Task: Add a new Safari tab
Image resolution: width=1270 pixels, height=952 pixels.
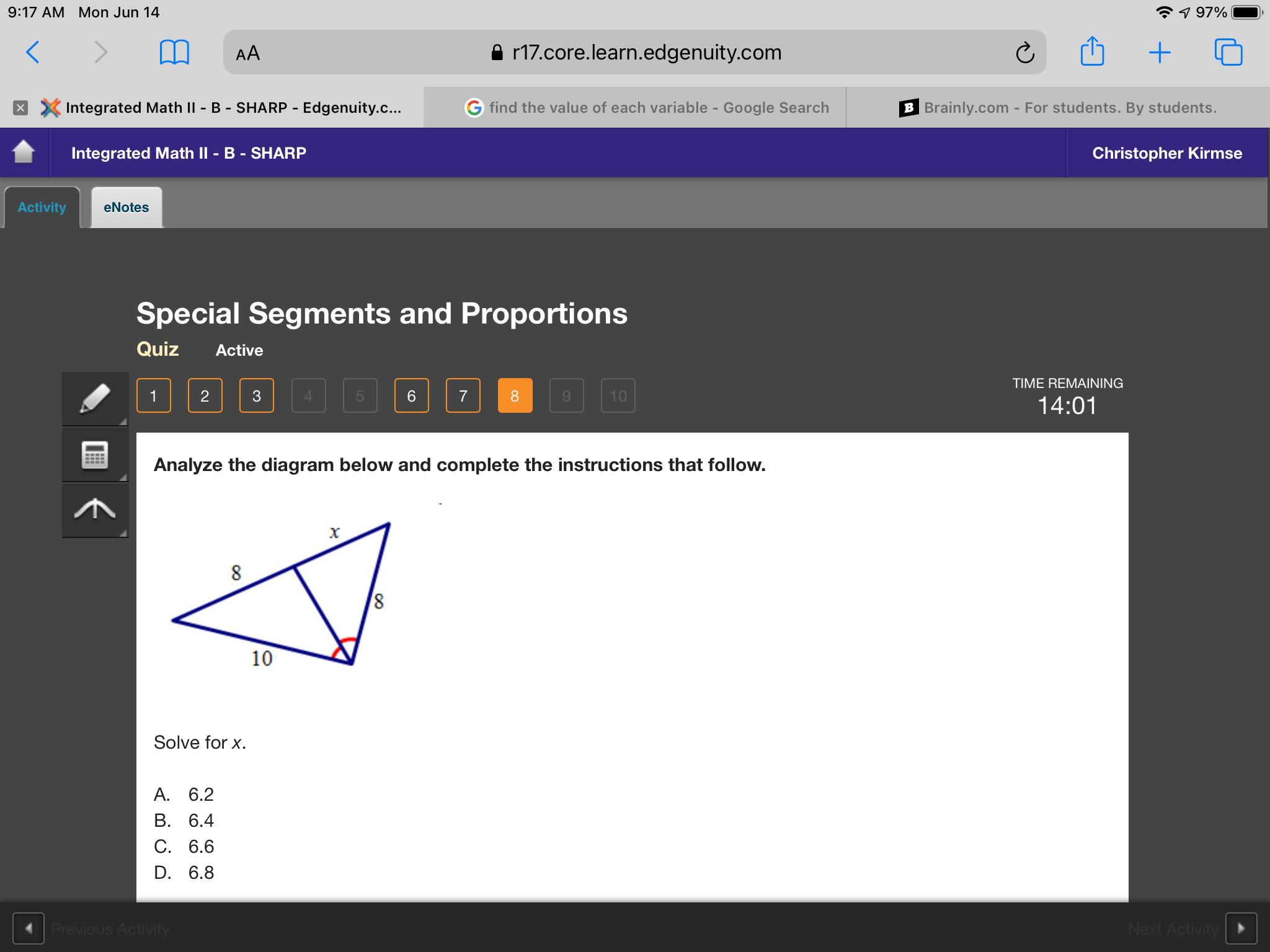Action: click(x=1159, y=53)
